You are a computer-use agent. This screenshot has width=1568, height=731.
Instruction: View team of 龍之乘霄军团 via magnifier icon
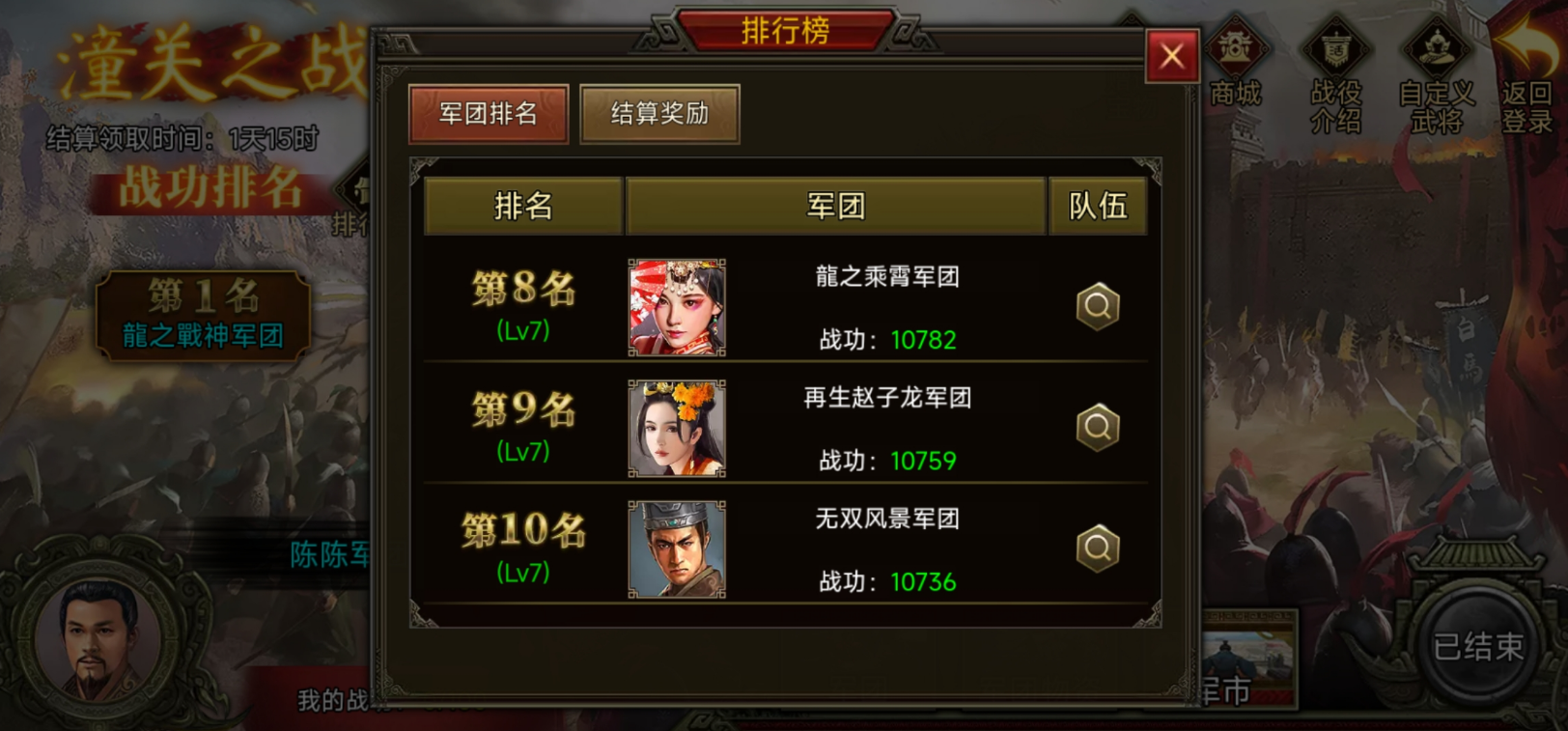(1098, 306)
